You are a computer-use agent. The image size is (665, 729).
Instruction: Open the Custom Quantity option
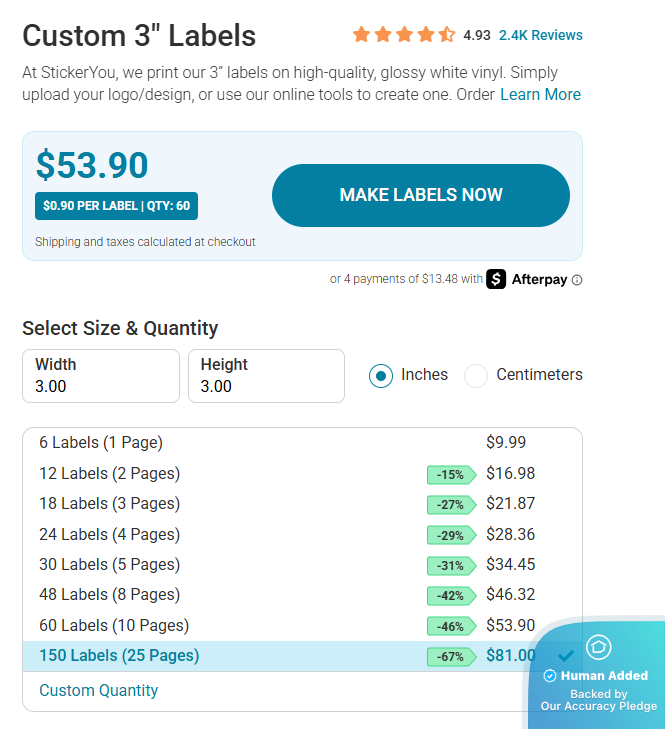pos(98,690)
